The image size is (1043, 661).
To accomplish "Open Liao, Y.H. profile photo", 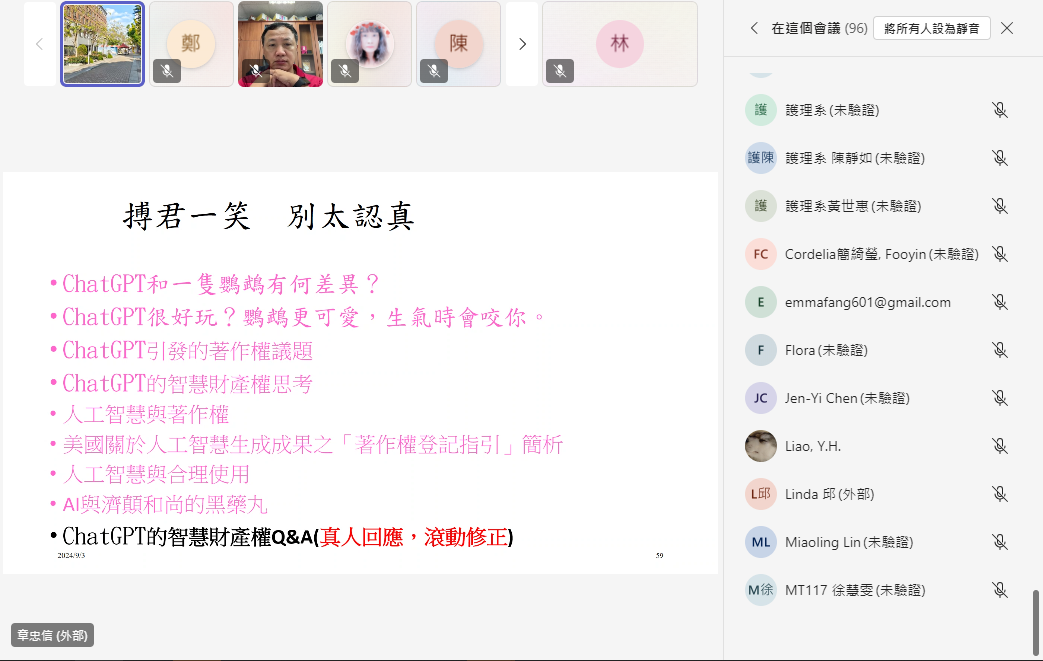I will tap(760, 446).
